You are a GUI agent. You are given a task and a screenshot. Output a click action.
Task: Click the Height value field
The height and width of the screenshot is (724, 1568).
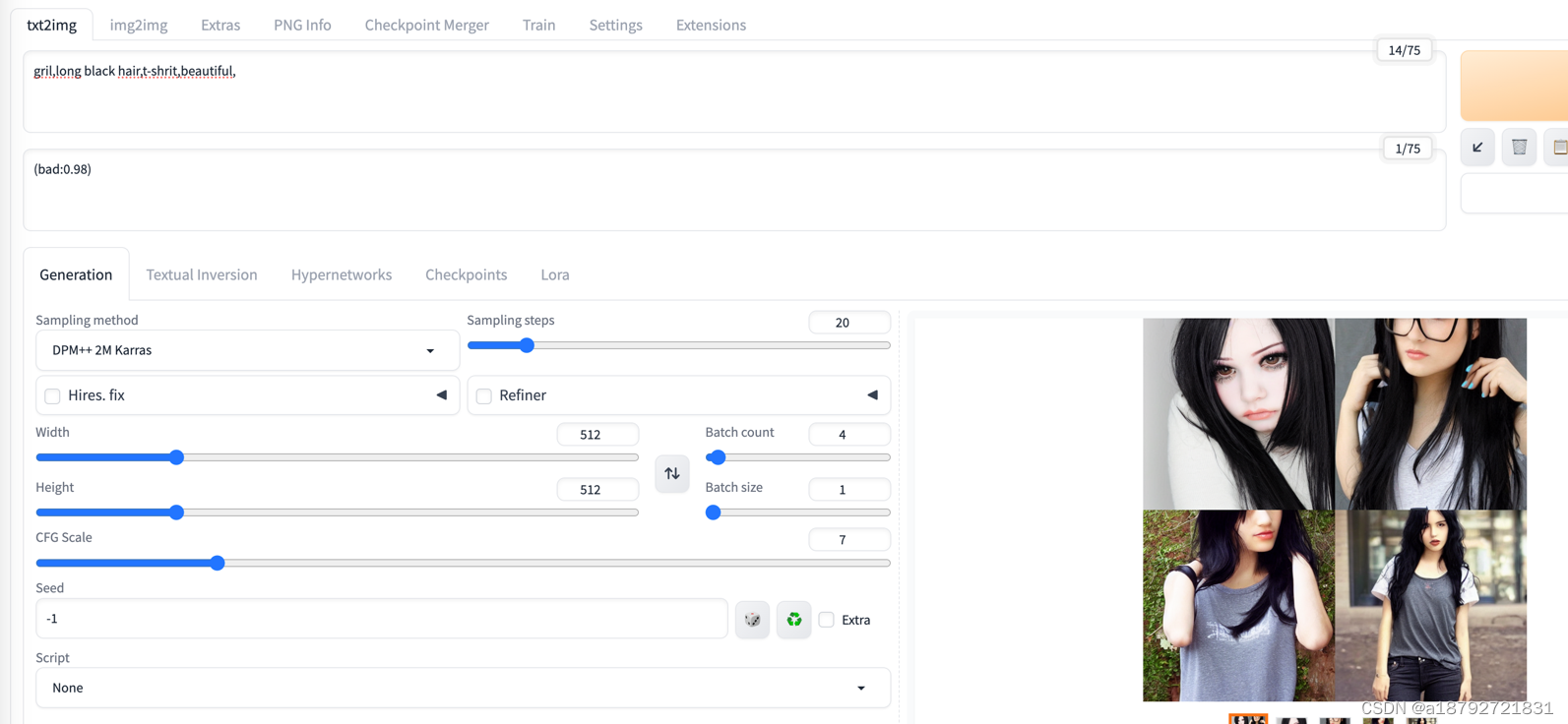pos(596,490)
